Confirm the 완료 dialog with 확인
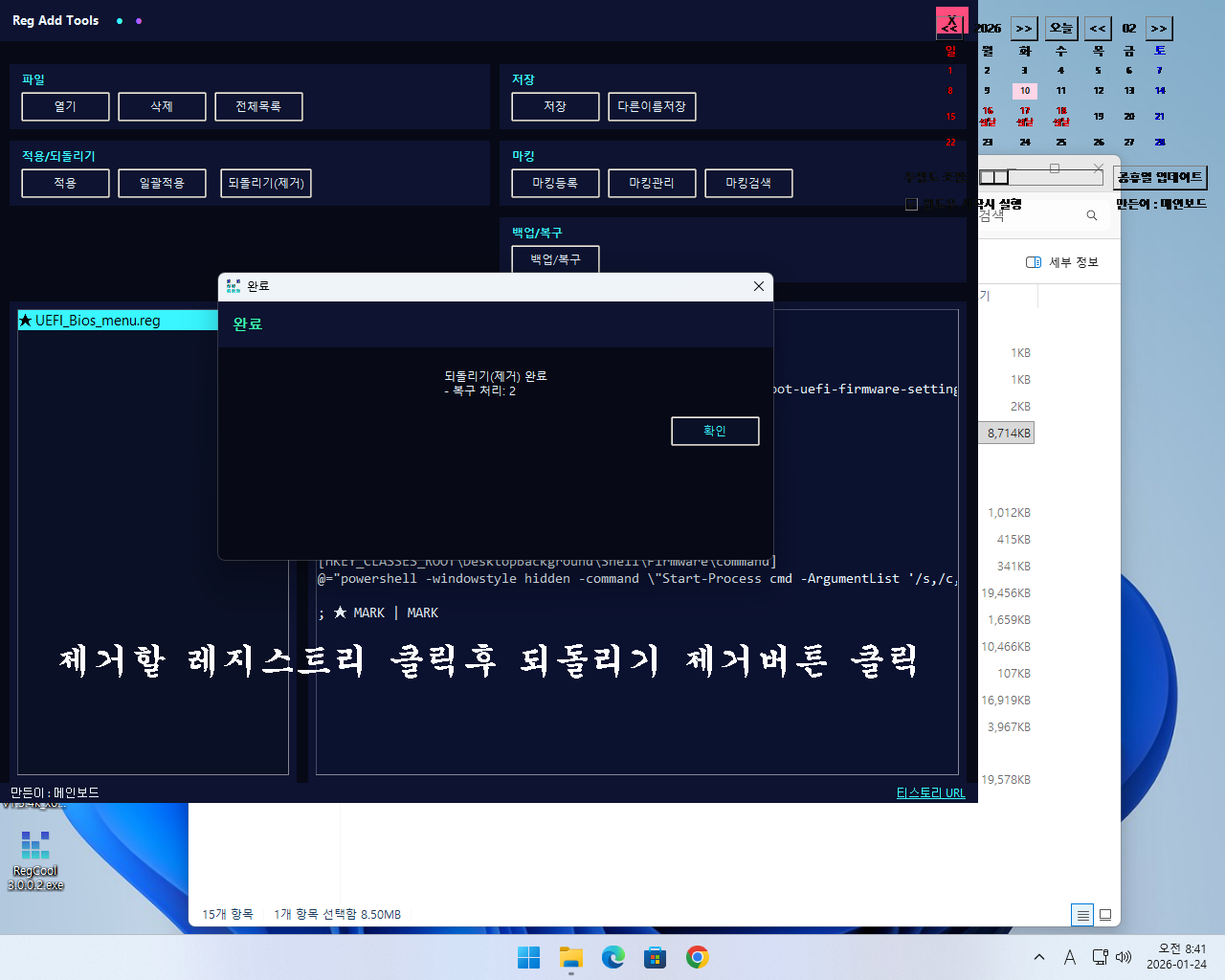 [715, 431]
